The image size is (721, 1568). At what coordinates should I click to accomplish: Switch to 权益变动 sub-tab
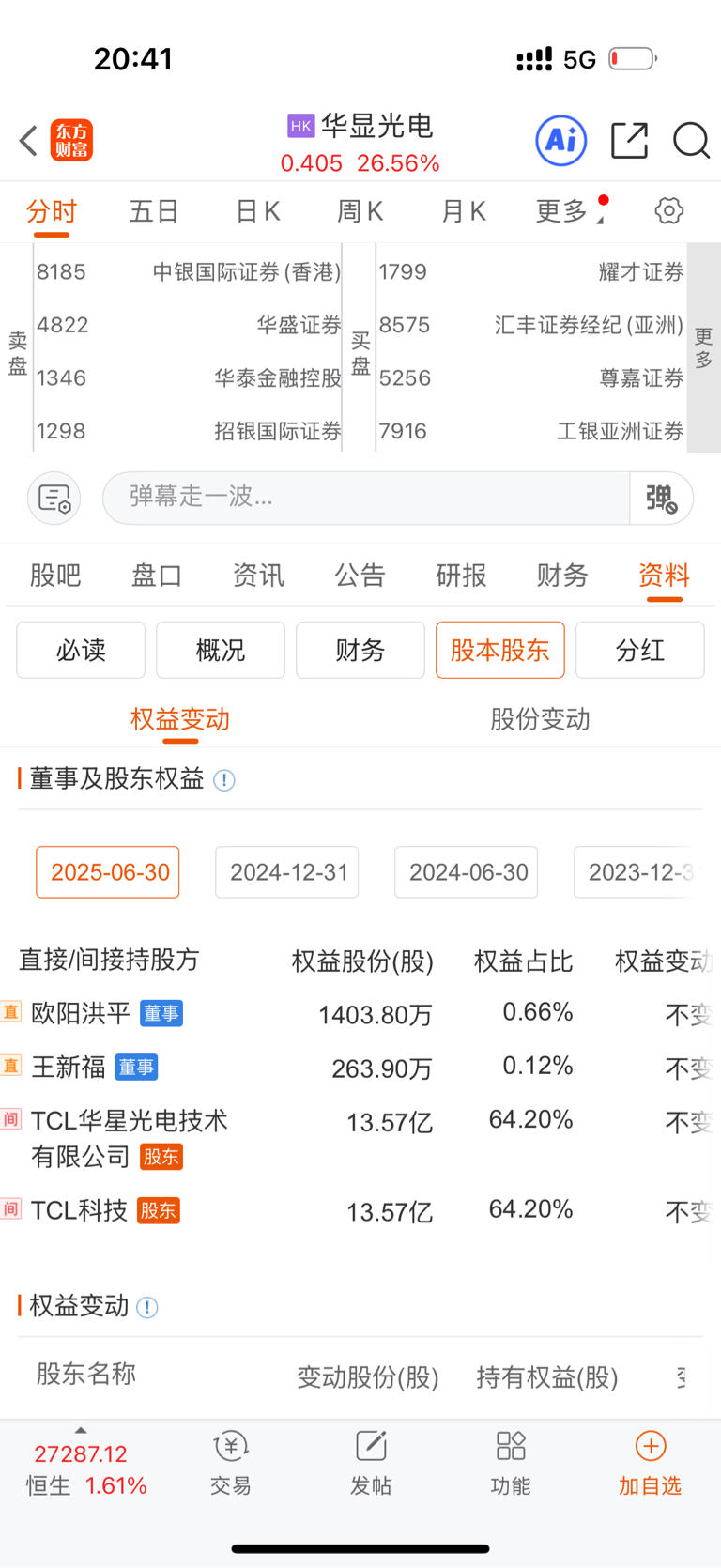point(180,720)
